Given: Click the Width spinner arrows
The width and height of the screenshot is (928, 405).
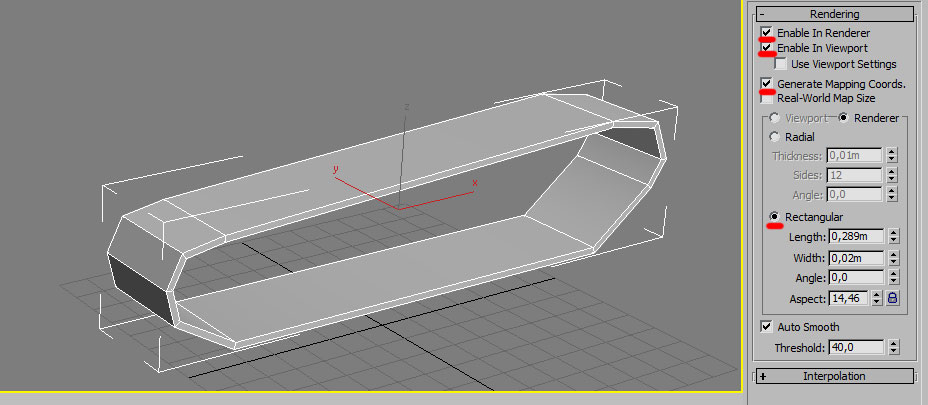Looking at the screenshot, I should 892,258.
